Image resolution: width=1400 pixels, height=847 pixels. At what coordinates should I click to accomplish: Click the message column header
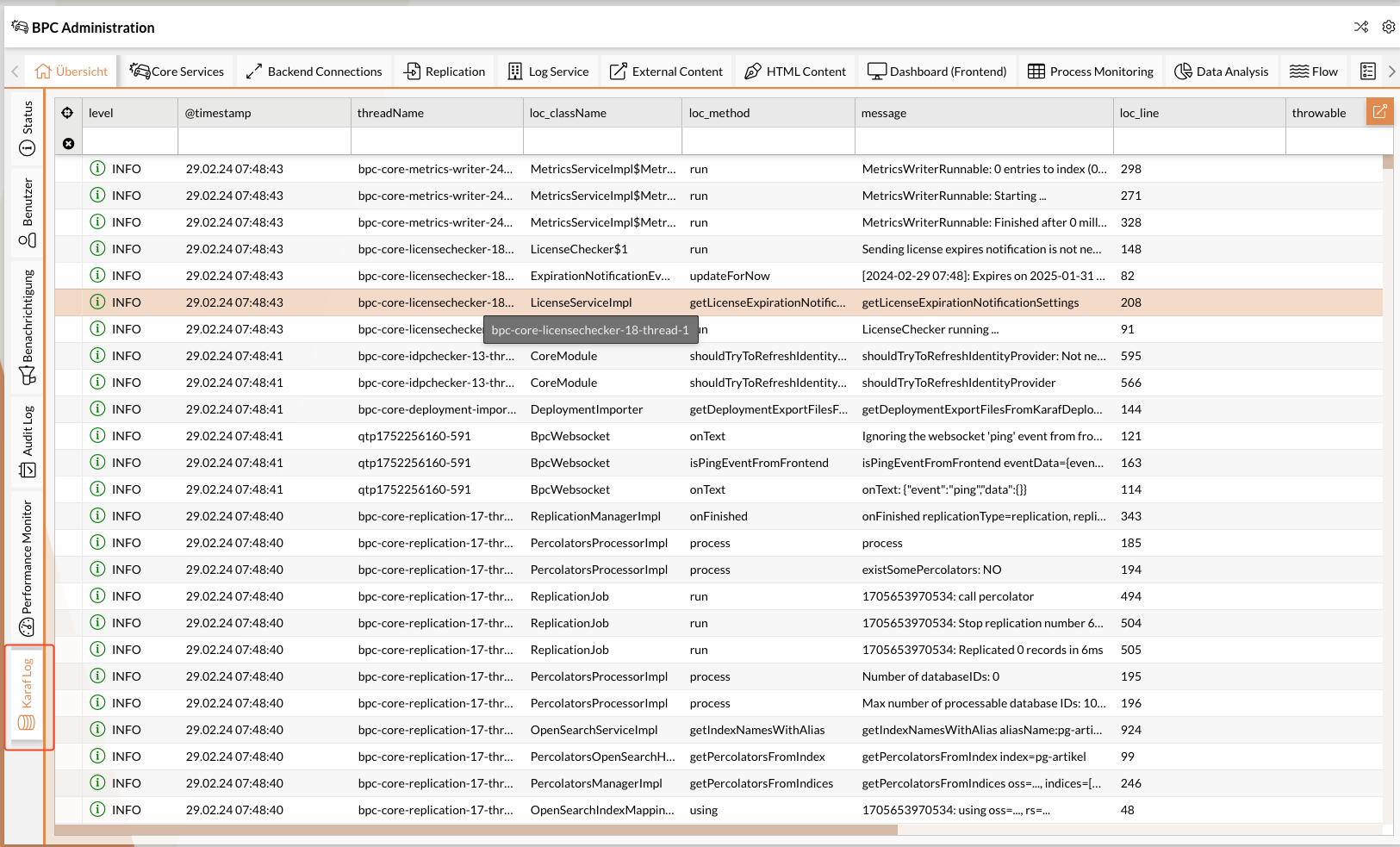tap(983, 113)
